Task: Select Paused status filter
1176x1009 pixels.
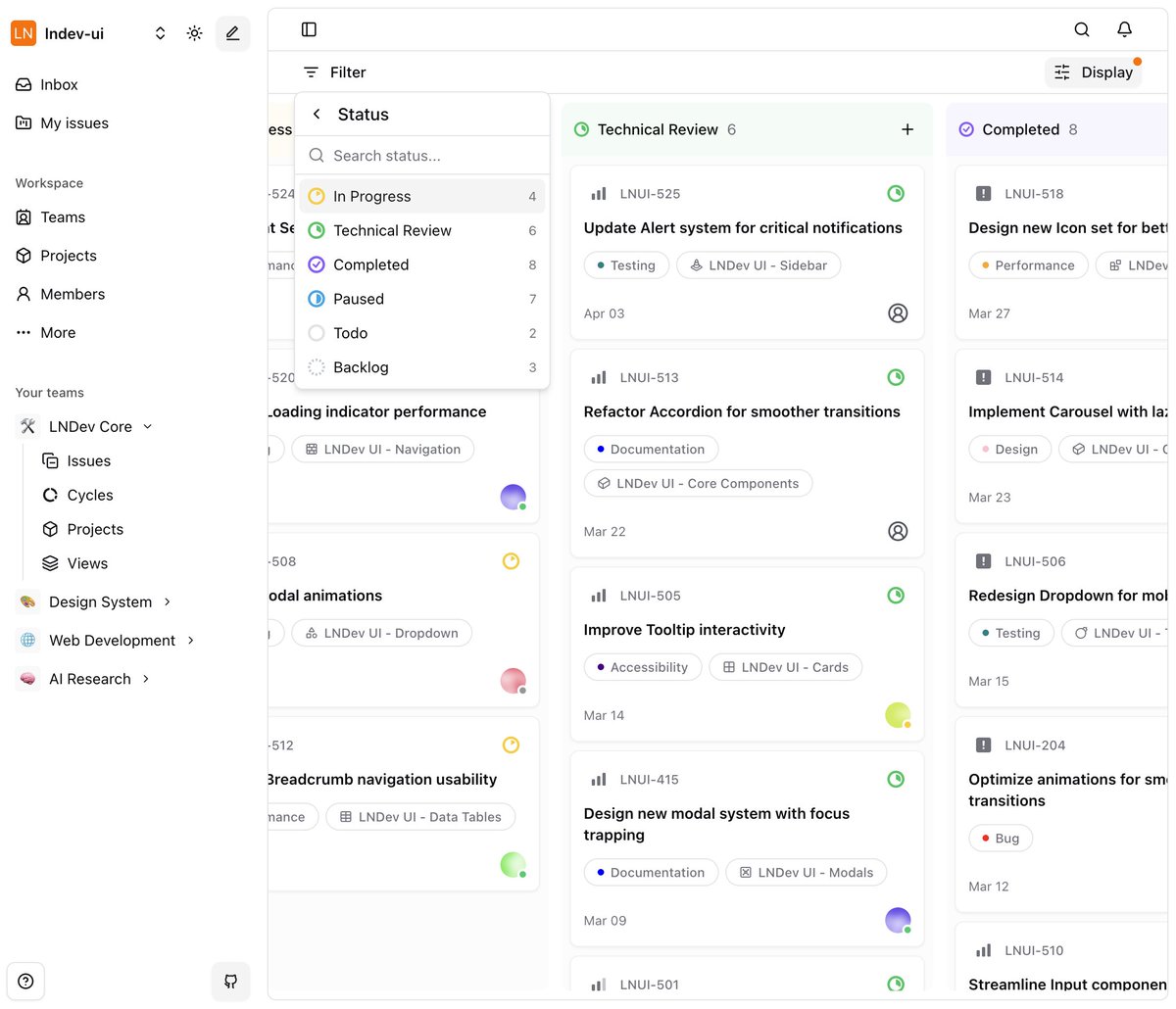Action: pyautogui.click(x=422, y=299)
